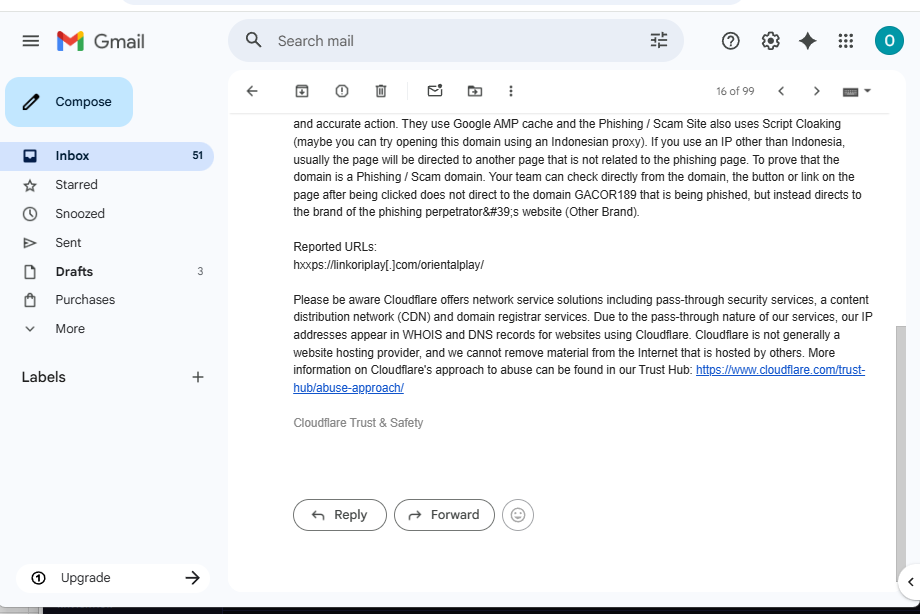Open the Snoozed folder

pyautogui.click(x=107, y=214)
